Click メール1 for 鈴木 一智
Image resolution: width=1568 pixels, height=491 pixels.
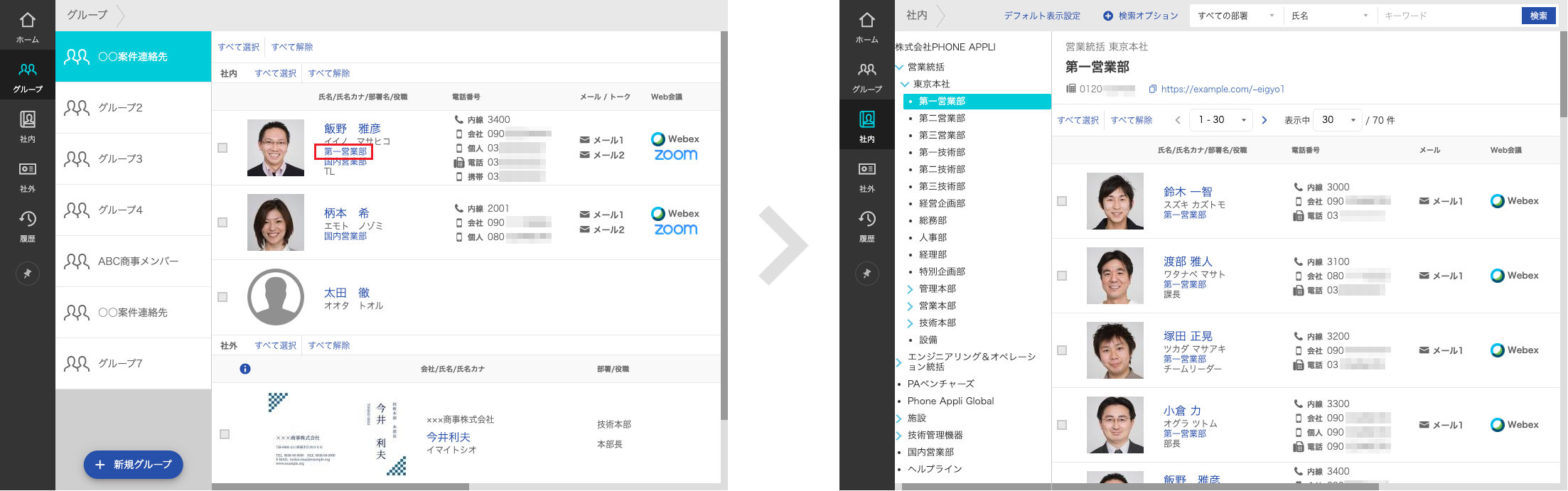coord(1441,201)
